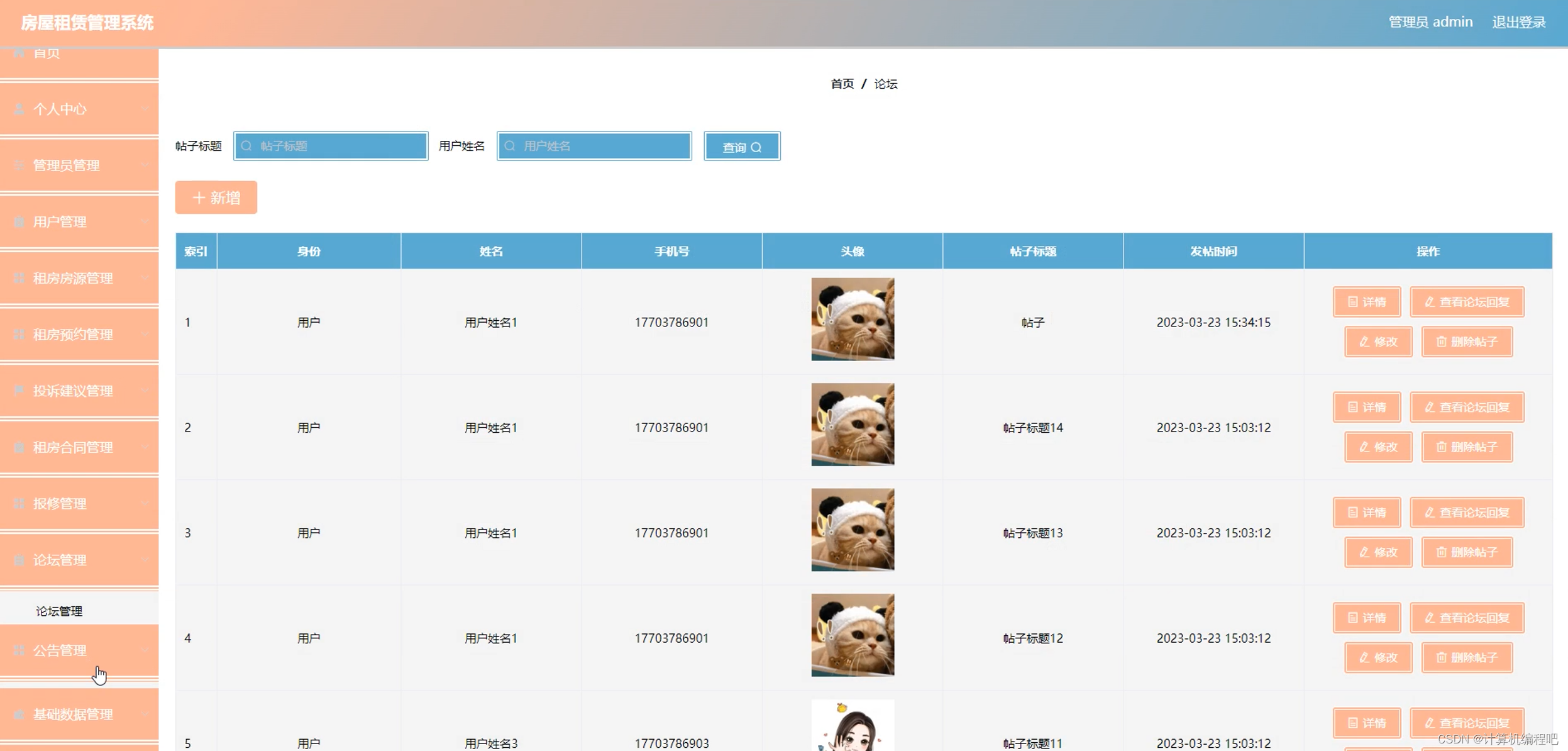Click 查看论坛回复 for post 帖子标题12

click(1467, 618)
